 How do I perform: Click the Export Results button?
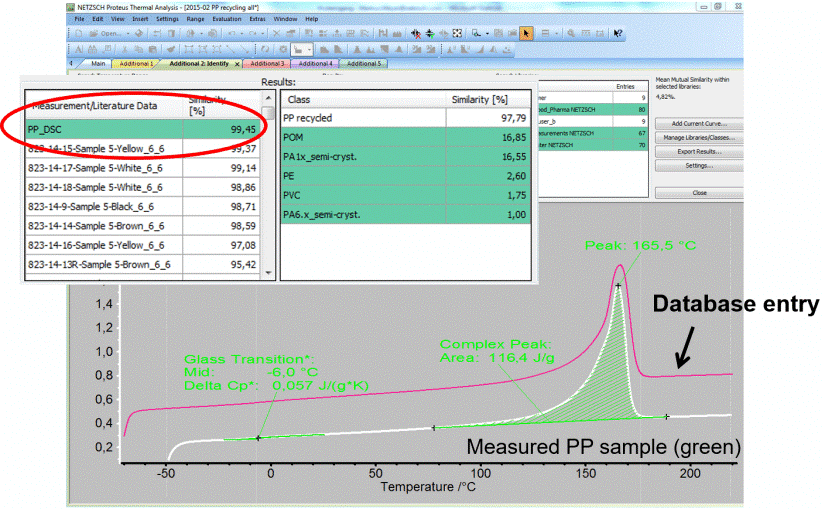pos(699,152)
